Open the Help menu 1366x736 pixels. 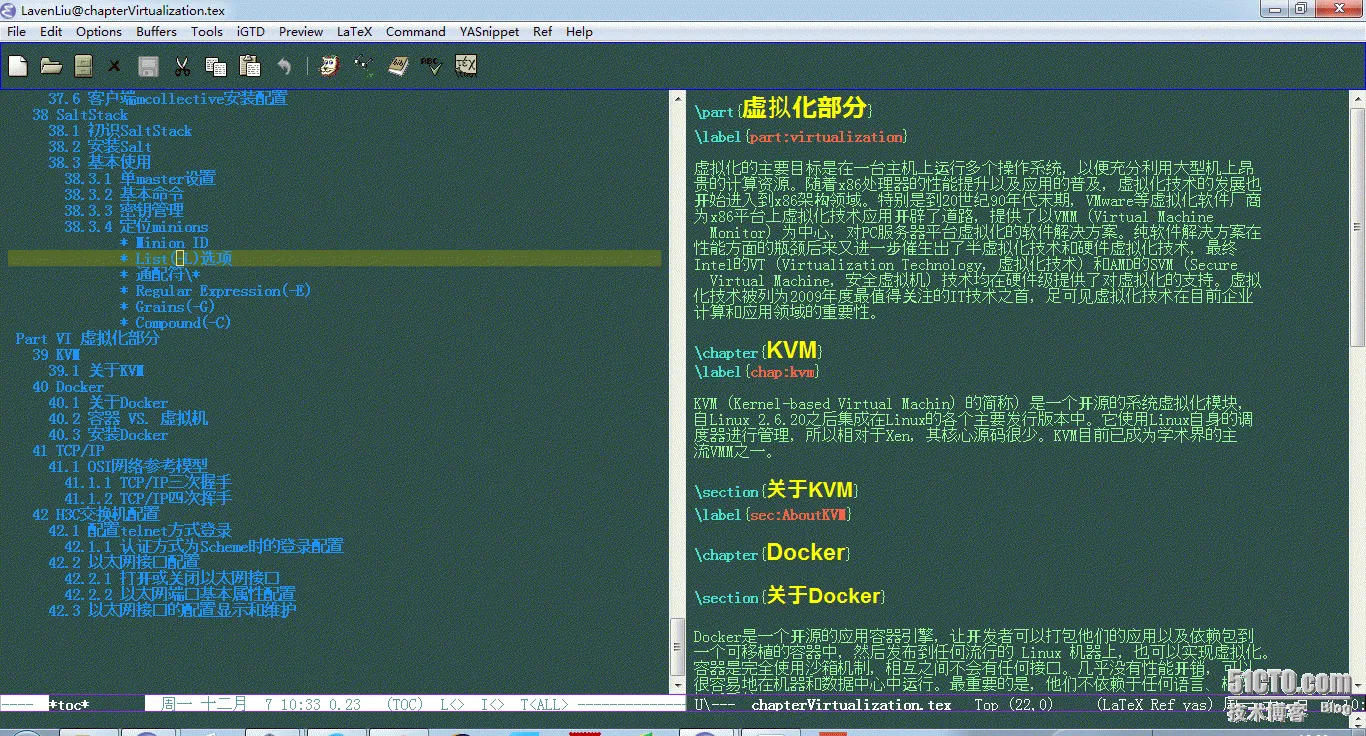pyautogui.click(x=579, y=31)
